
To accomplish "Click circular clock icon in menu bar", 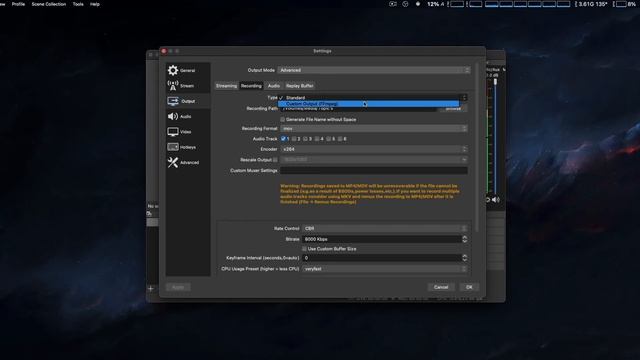I will click(x=405, y=4).
